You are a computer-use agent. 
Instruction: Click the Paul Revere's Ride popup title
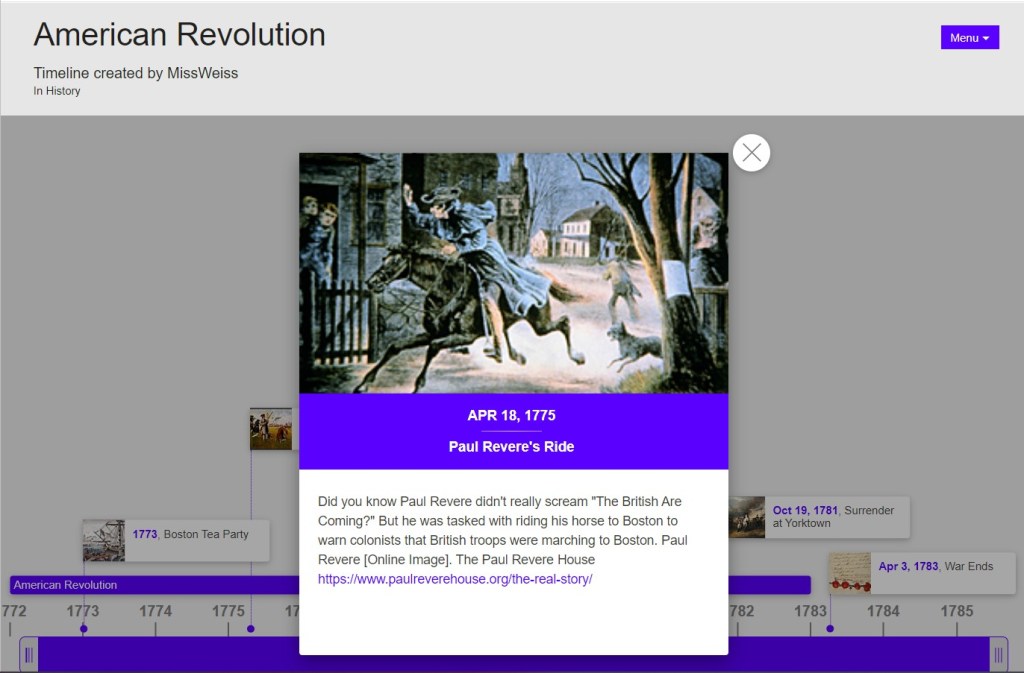tap(511, 447)
